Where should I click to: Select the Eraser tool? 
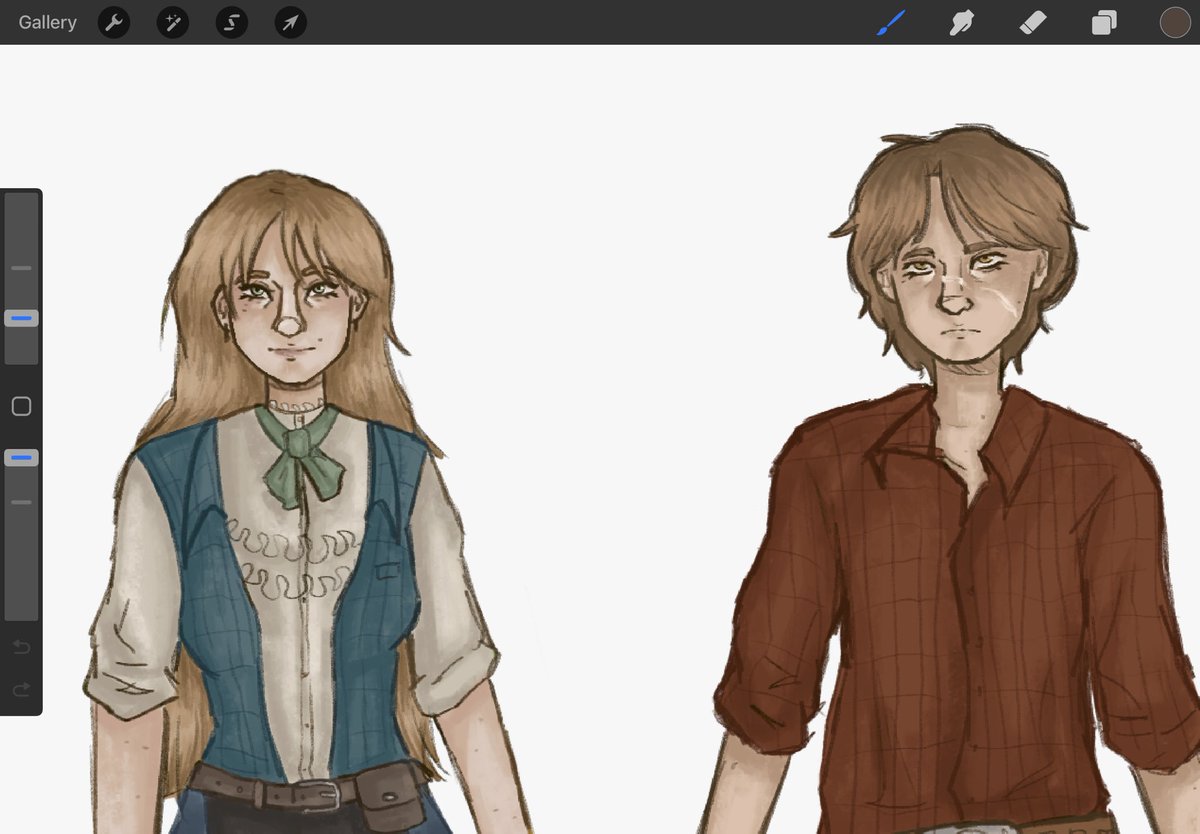point(1033,22)
